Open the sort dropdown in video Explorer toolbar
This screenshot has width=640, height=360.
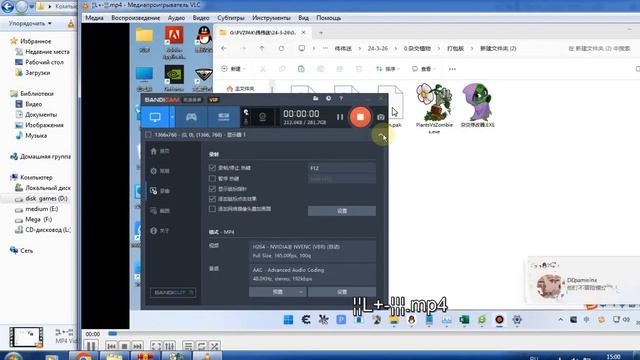tap(387, 69)
